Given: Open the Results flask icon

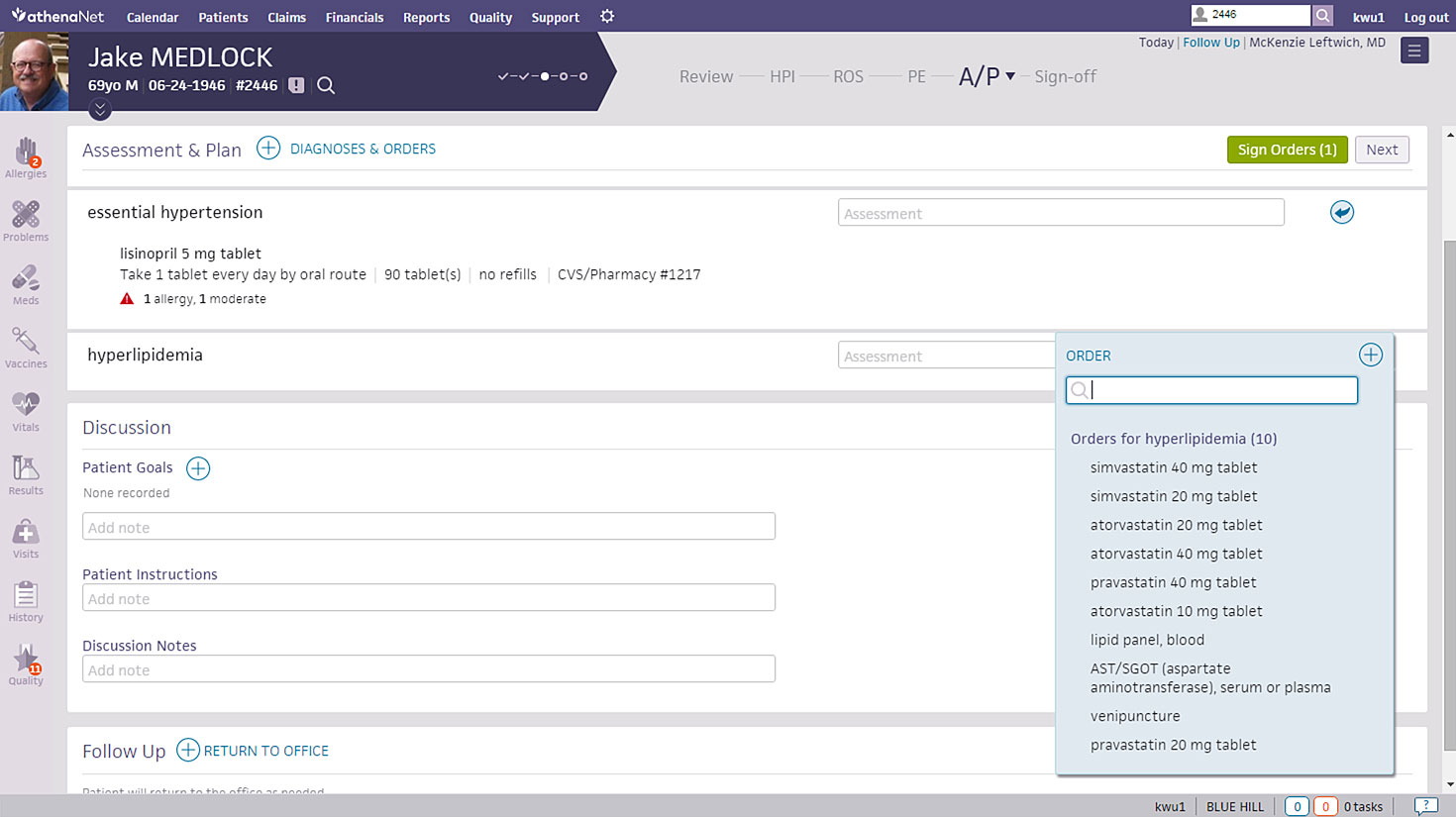Looking at the screenshot, I should [26, 468].
